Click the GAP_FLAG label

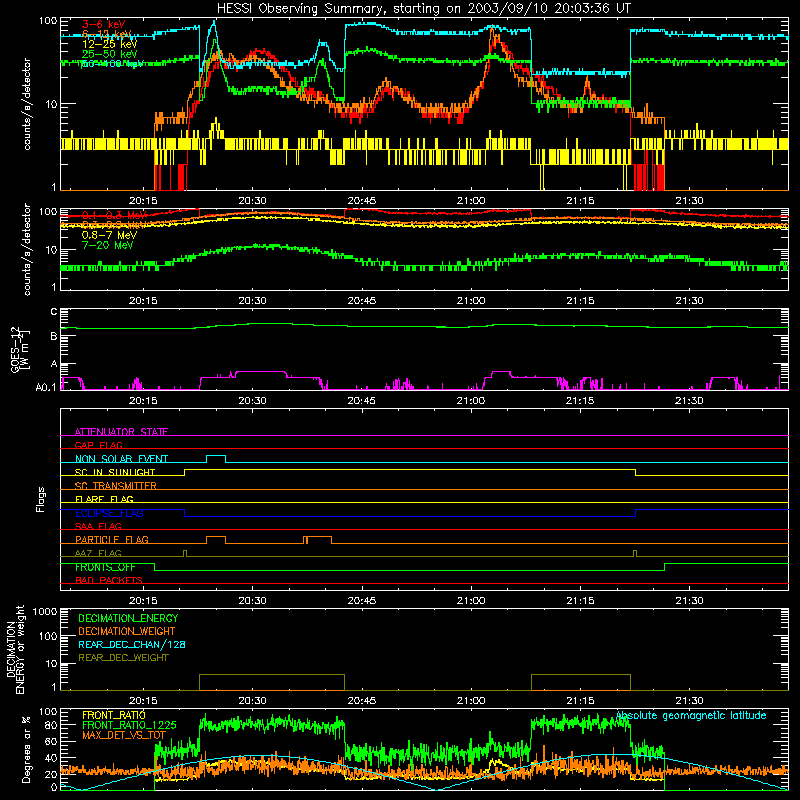tap(98, 445)
